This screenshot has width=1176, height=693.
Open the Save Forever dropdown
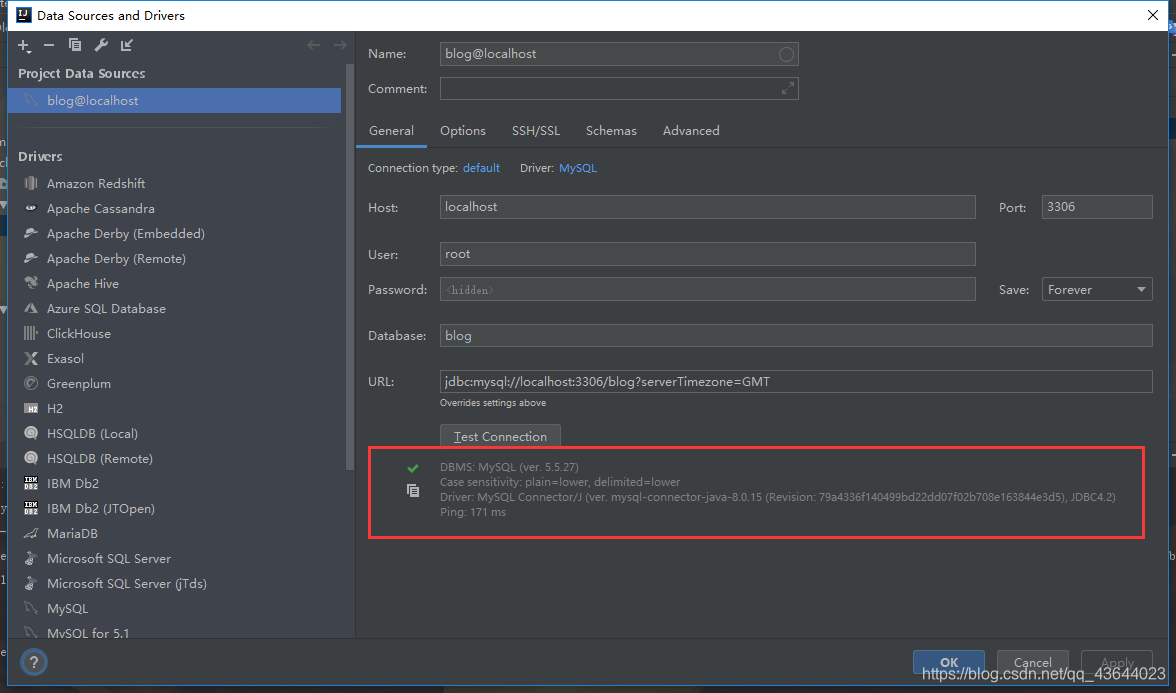click(x=1096, y=290)
